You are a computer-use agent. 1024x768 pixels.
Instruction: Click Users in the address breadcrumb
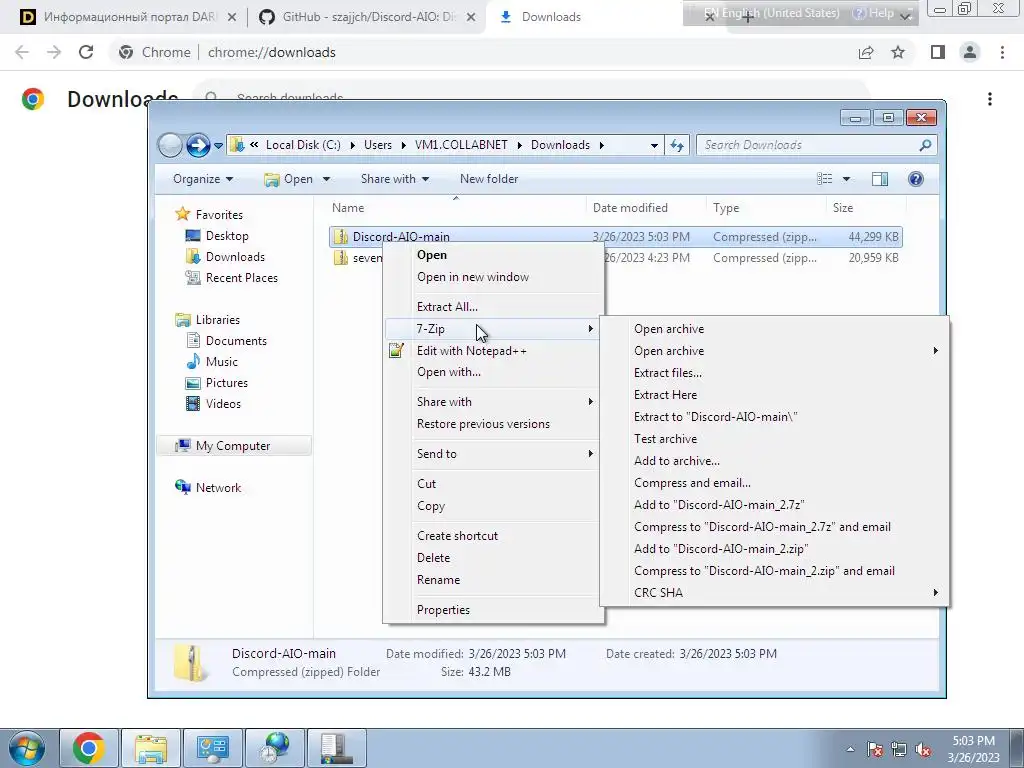pyautogui.click(x=377, y=145)
